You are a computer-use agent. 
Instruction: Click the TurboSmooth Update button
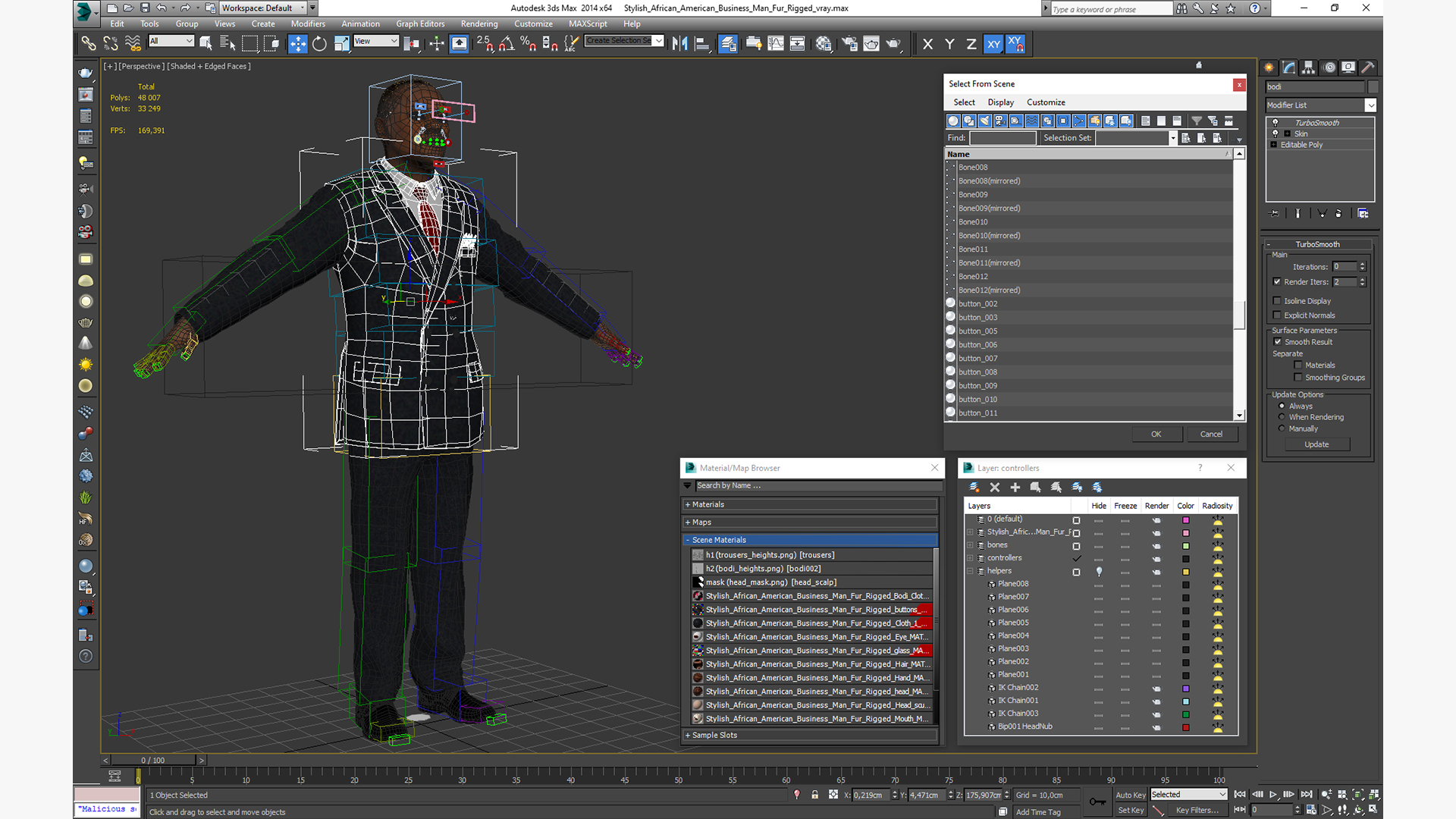tap(1316, 444)
